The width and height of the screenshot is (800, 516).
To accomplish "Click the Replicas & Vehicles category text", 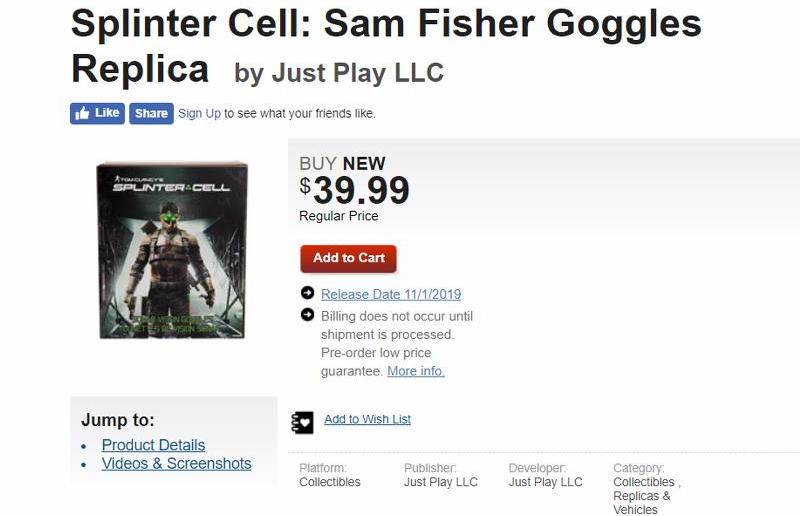I will 641,502.
